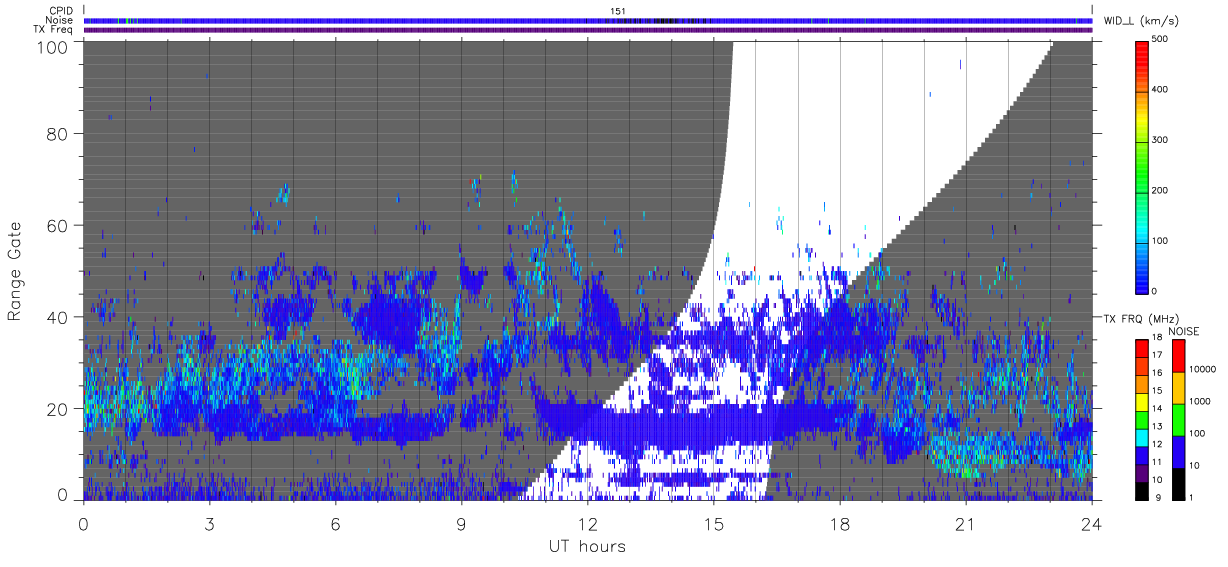This screenshot has height=567, width=1228.
Task: Click the NOISE legend title
Action: 1184,330
